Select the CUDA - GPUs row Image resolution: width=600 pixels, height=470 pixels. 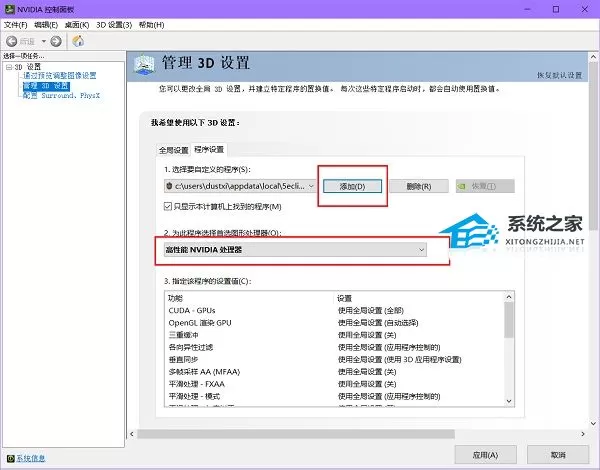(x=336, y=310)
